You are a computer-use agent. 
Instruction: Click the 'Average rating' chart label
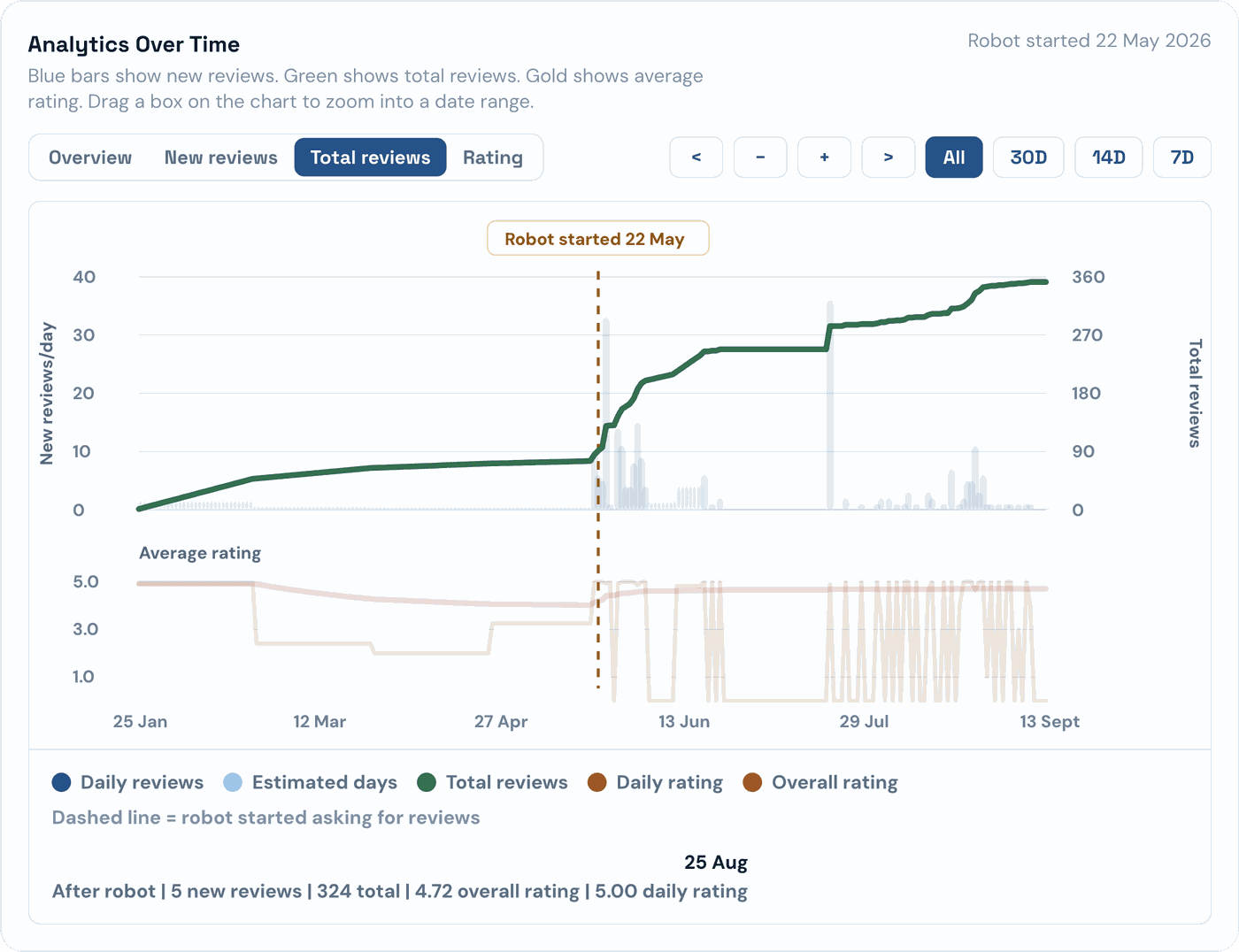(x=200, y=553)
